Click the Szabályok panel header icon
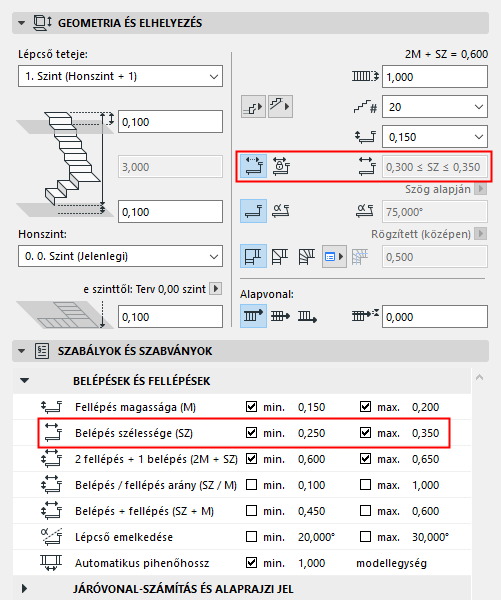This screenshot has width=501, height=600. [x=42, y=351]
